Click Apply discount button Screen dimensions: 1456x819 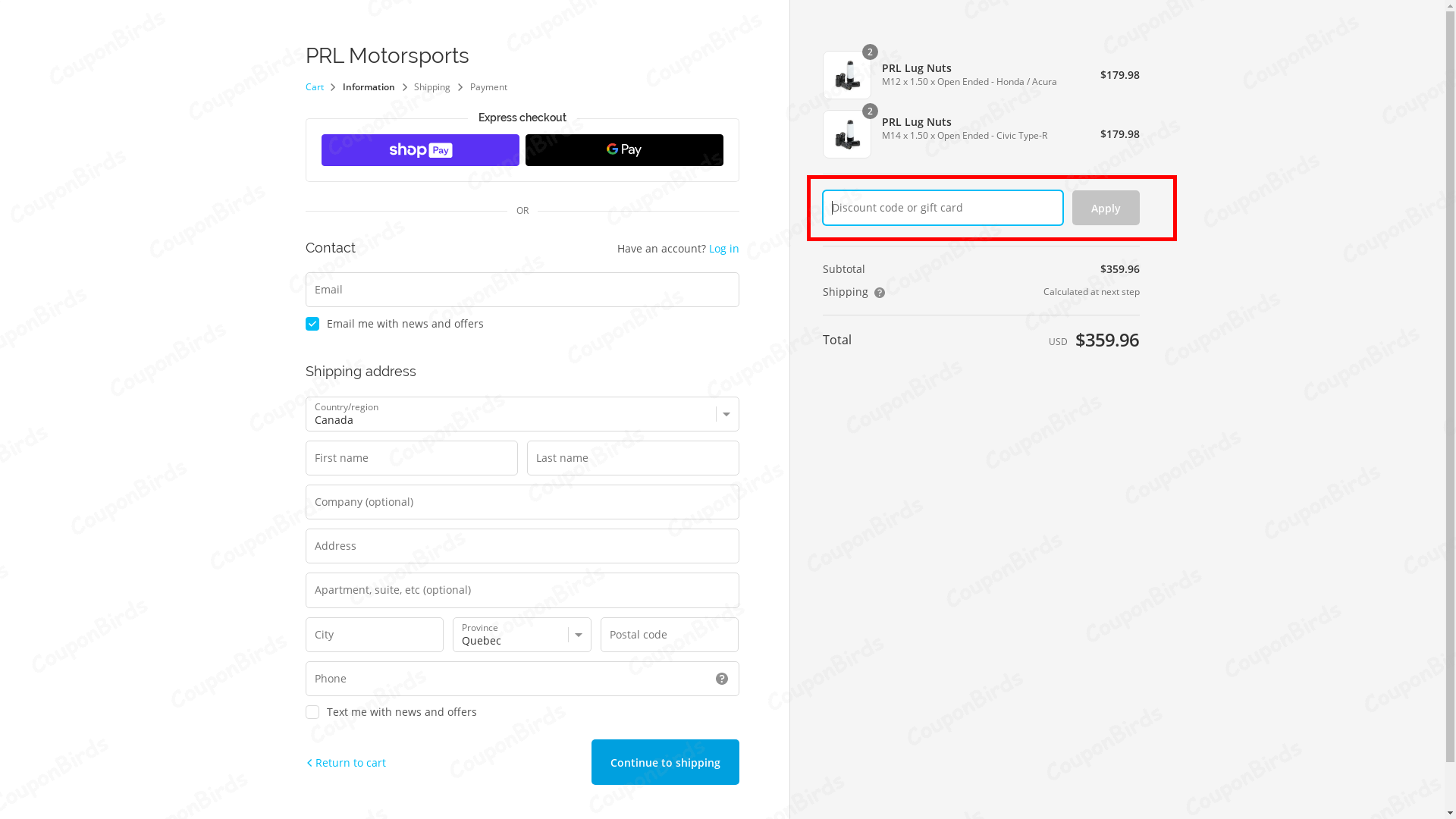tap(1105, 208)
